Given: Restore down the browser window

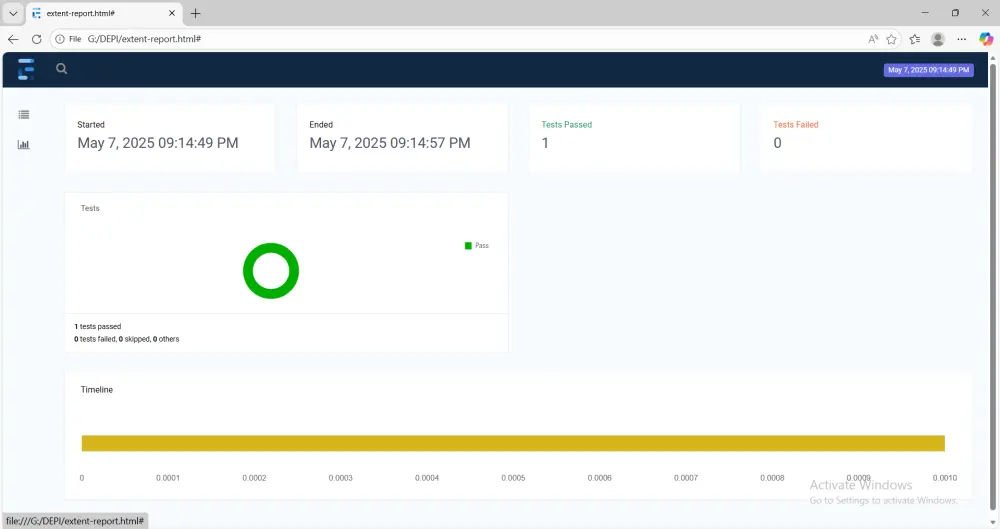Looking at the screenshot, I should click(955, 13).
